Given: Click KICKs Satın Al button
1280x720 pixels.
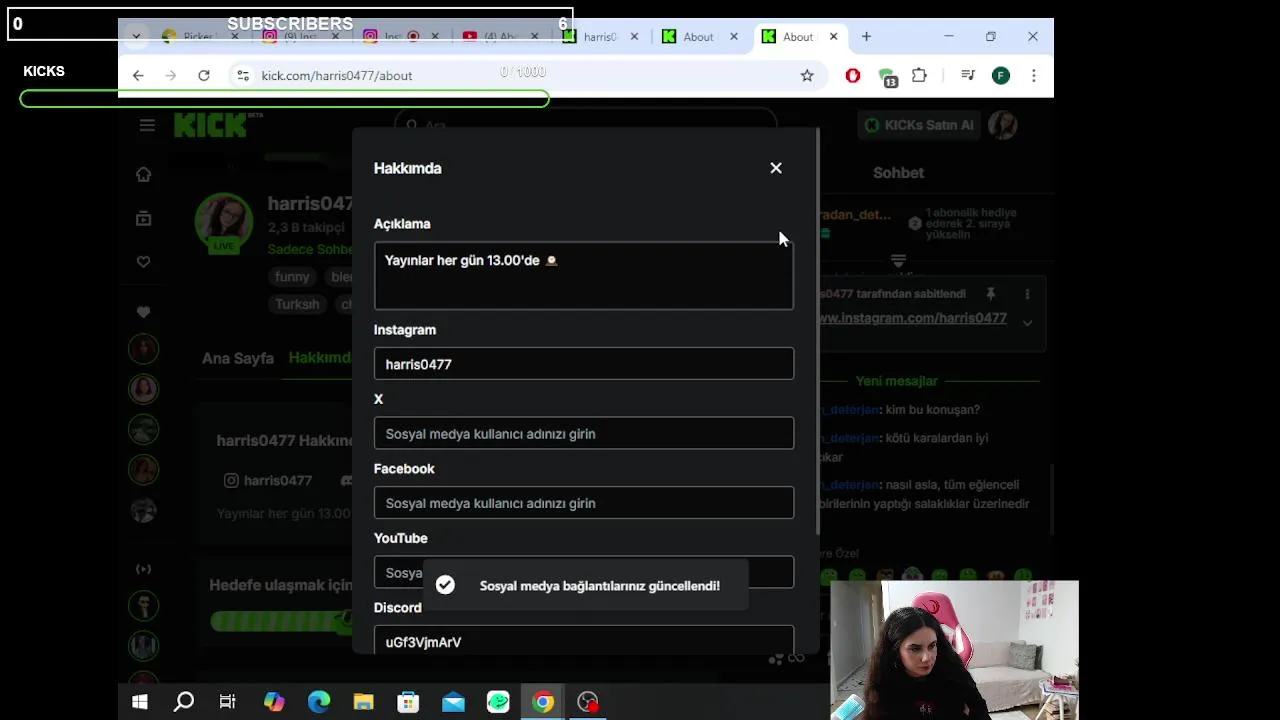Looking at the screenshot, I should (919, 125).
